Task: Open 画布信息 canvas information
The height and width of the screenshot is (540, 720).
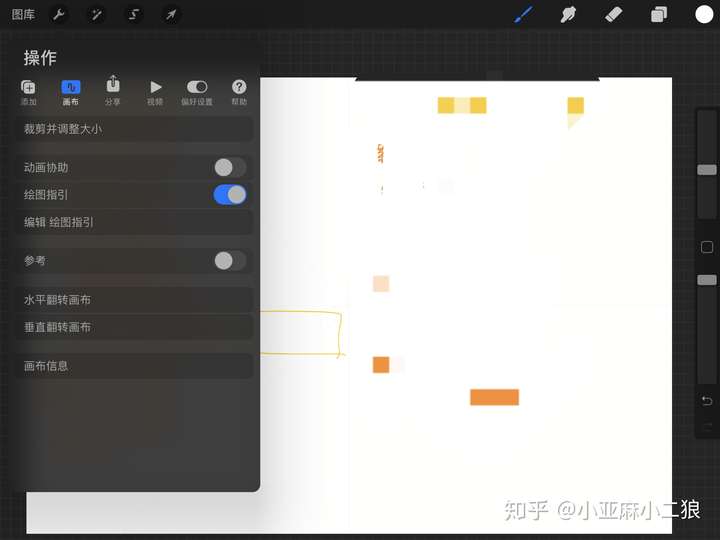Action: 134,366
